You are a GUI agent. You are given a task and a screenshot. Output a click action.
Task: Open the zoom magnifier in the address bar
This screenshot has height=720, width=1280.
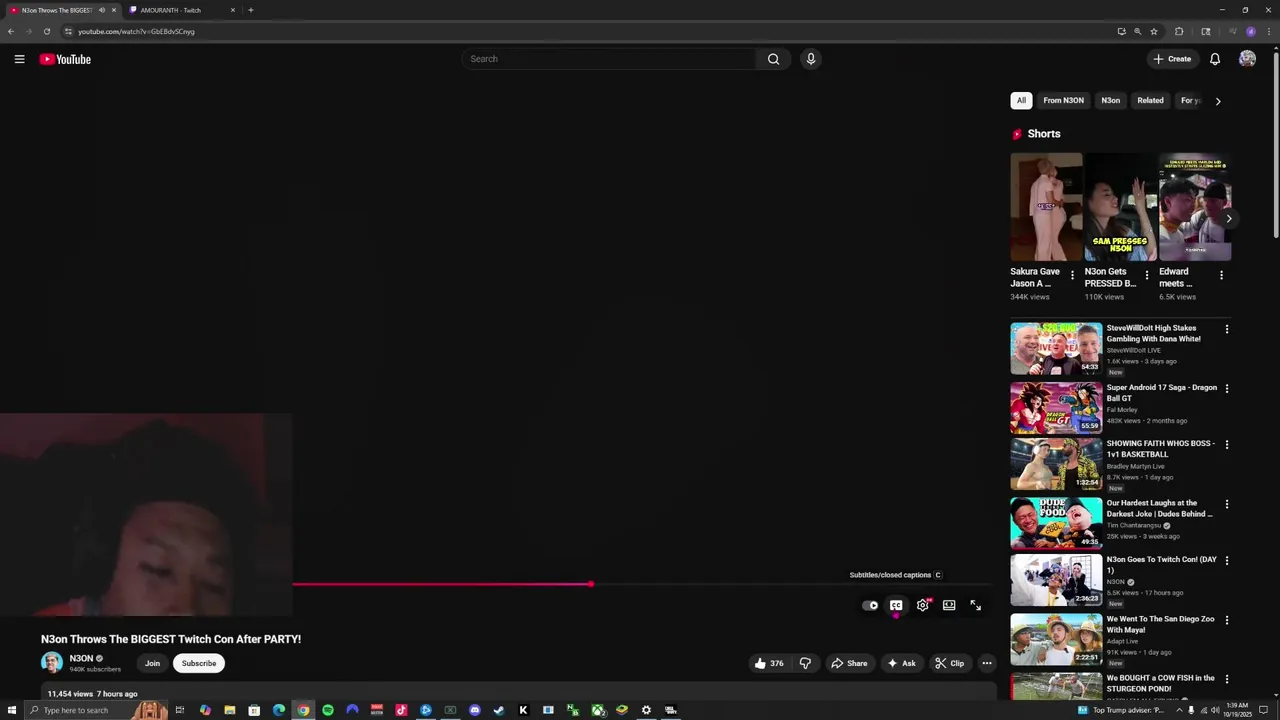1137,31
